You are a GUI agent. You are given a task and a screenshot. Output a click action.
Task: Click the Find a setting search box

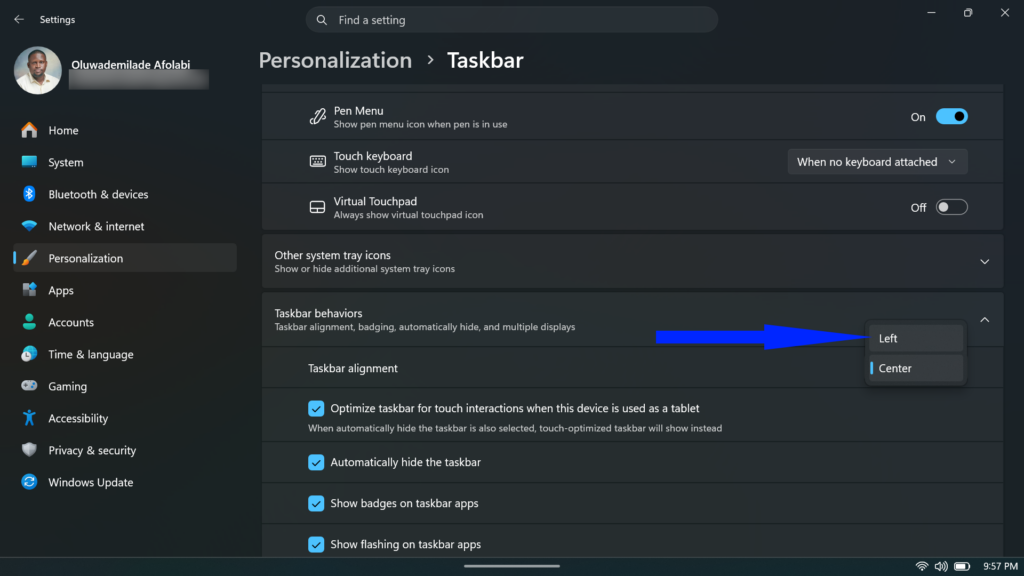tap(511, 20)
